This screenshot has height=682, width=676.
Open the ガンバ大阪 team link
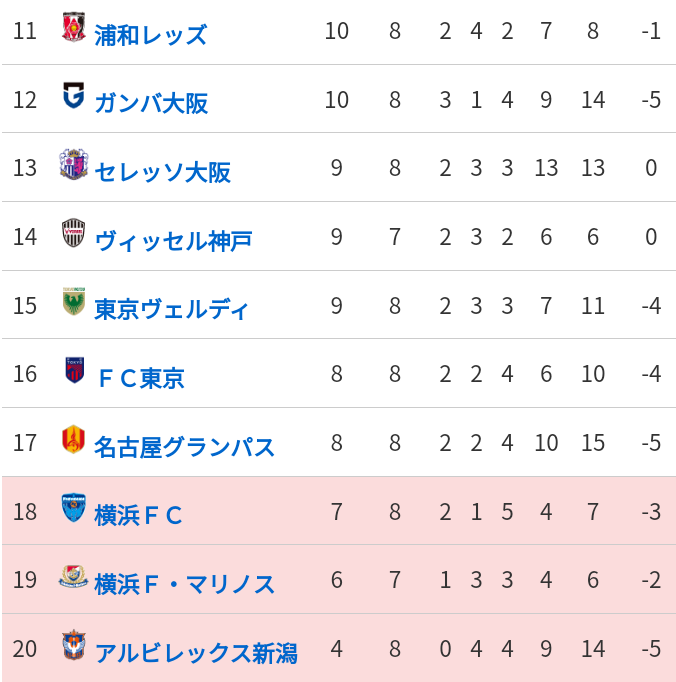[151, 104]
